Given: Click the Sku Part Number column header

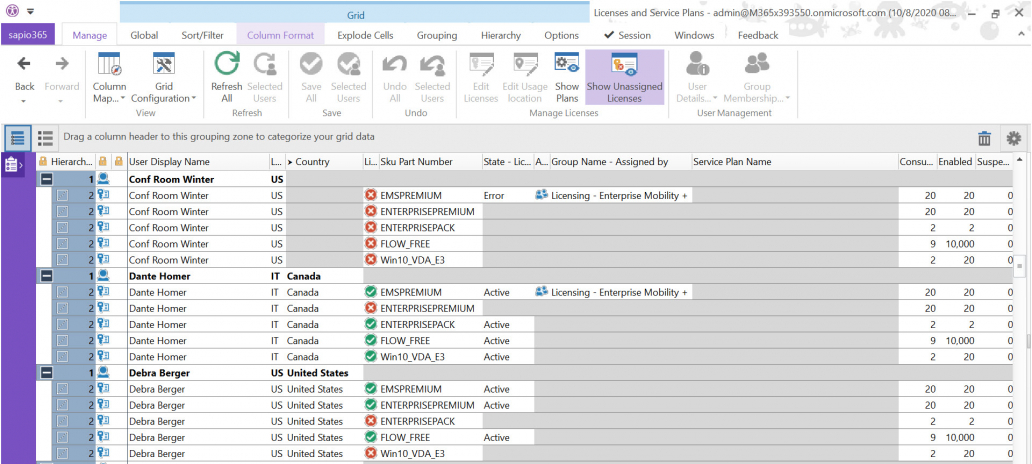Looking at the screenshot, I should coord(416,161).
